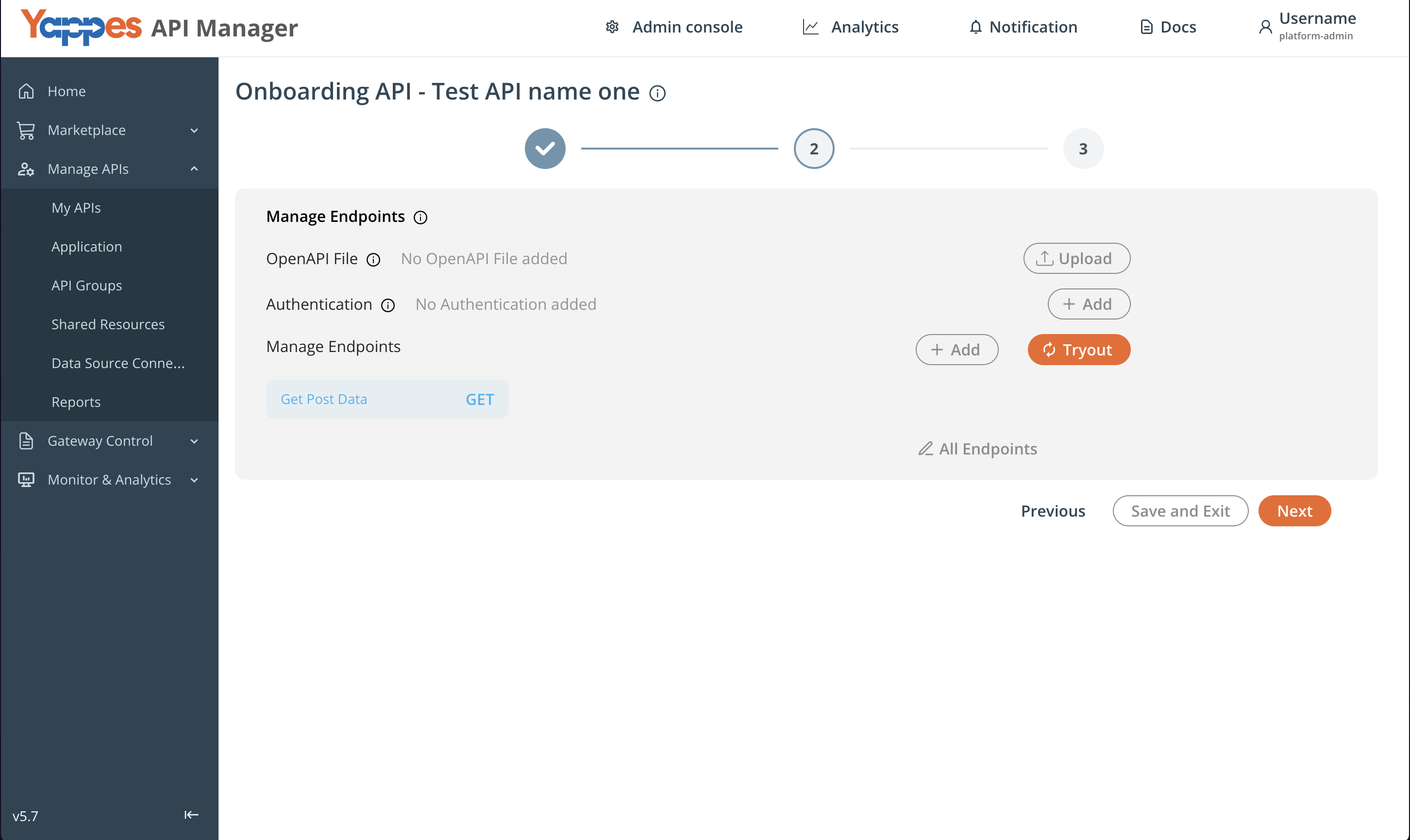1410x840 pixels.
Task: Click the completed step one checkmark
Action: 545,148
